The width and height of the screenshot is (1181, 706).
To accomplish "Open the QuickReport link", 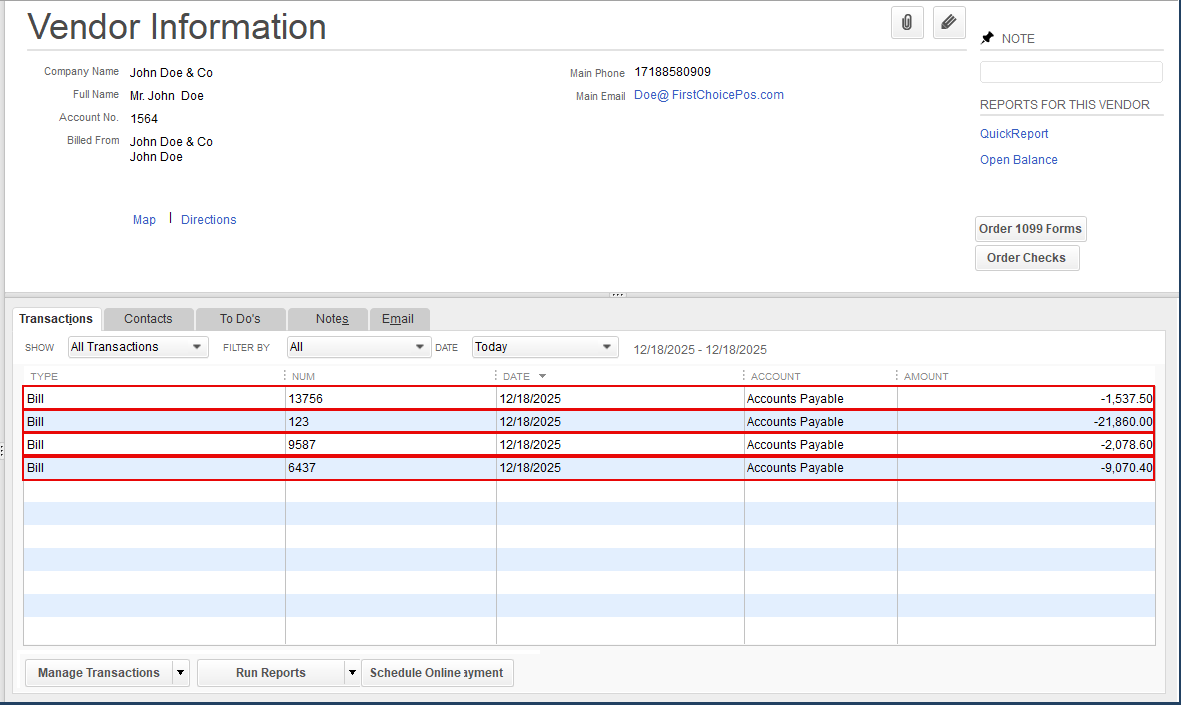I will (1014, 134).
